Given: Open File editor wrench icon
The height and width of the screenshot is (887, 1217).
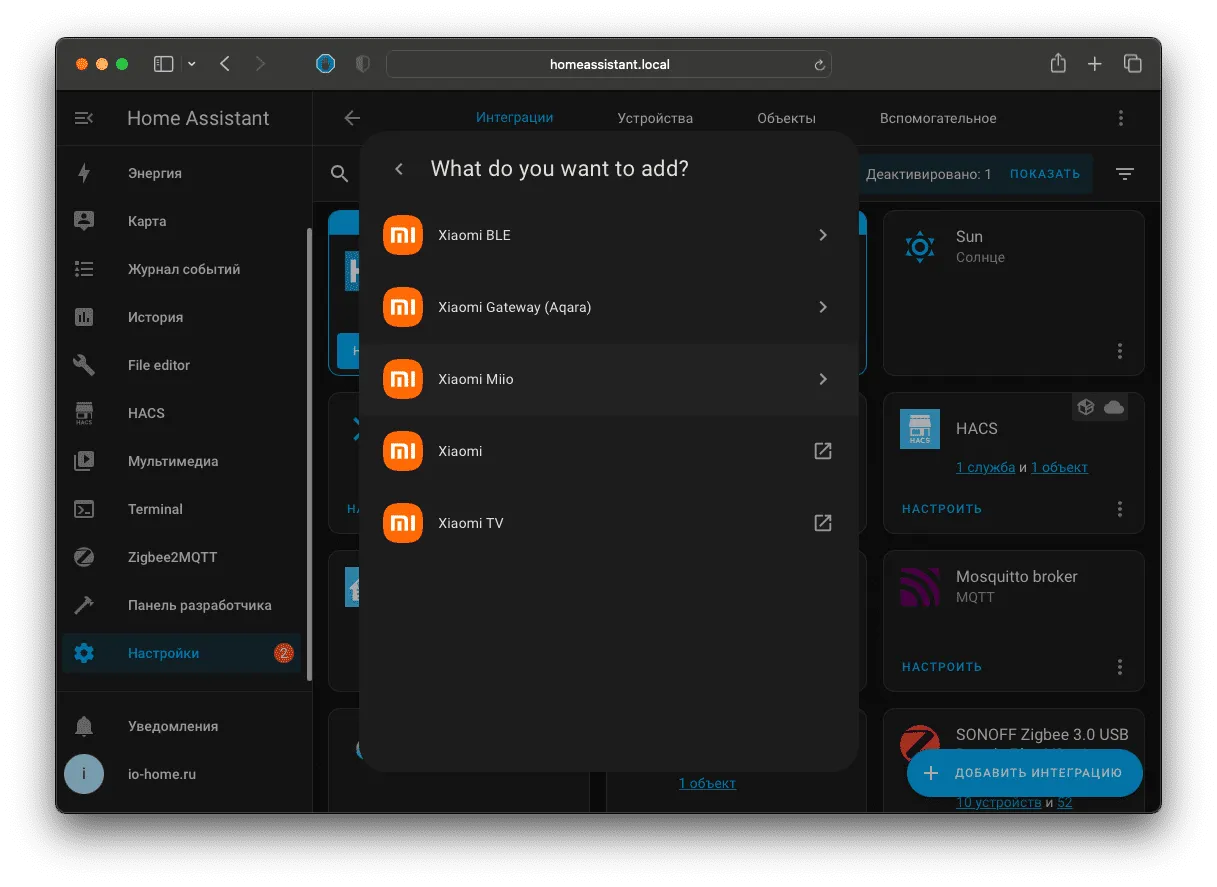Looking at the screenshot, I should [84, 365].
